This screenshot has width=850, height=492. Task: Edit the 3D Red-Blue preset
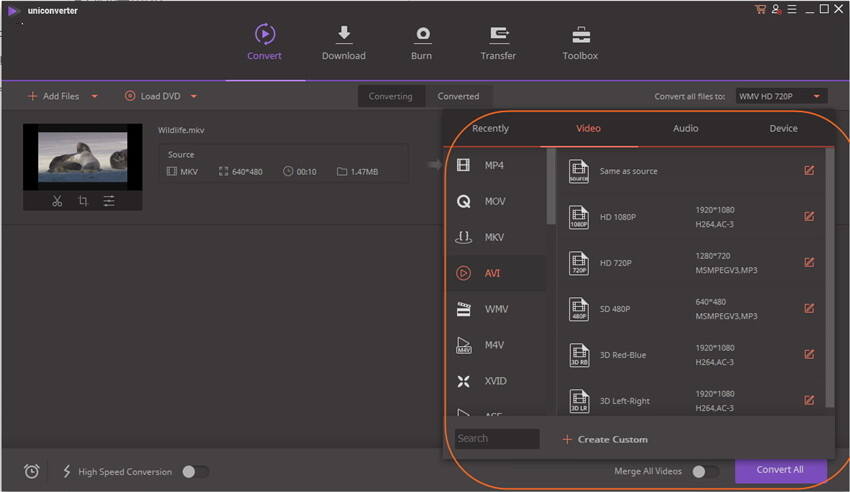[x=809, y=355]
